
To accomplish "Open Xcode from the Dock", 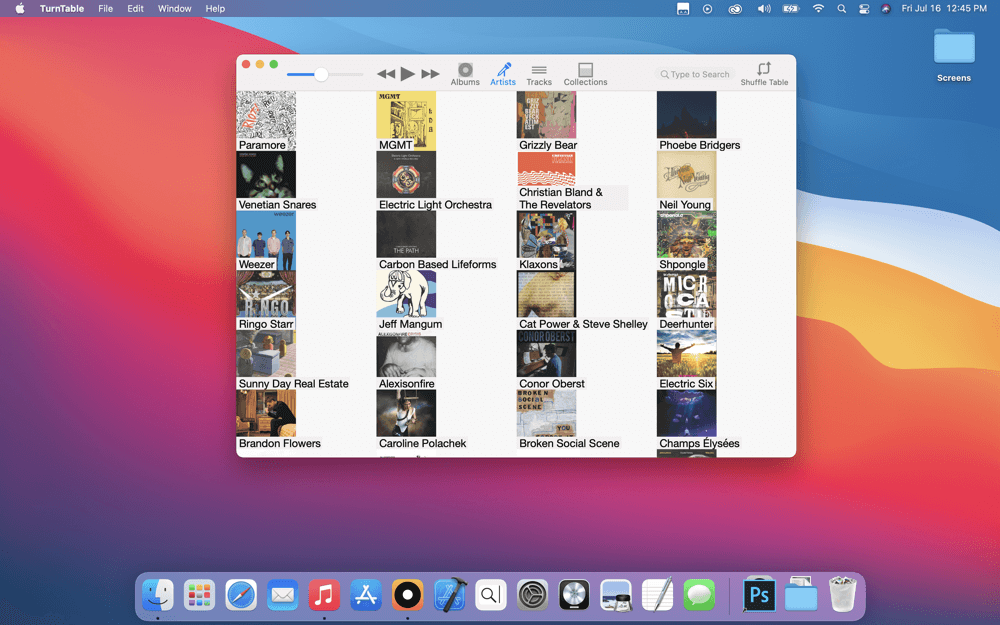I will coord(450,596).
